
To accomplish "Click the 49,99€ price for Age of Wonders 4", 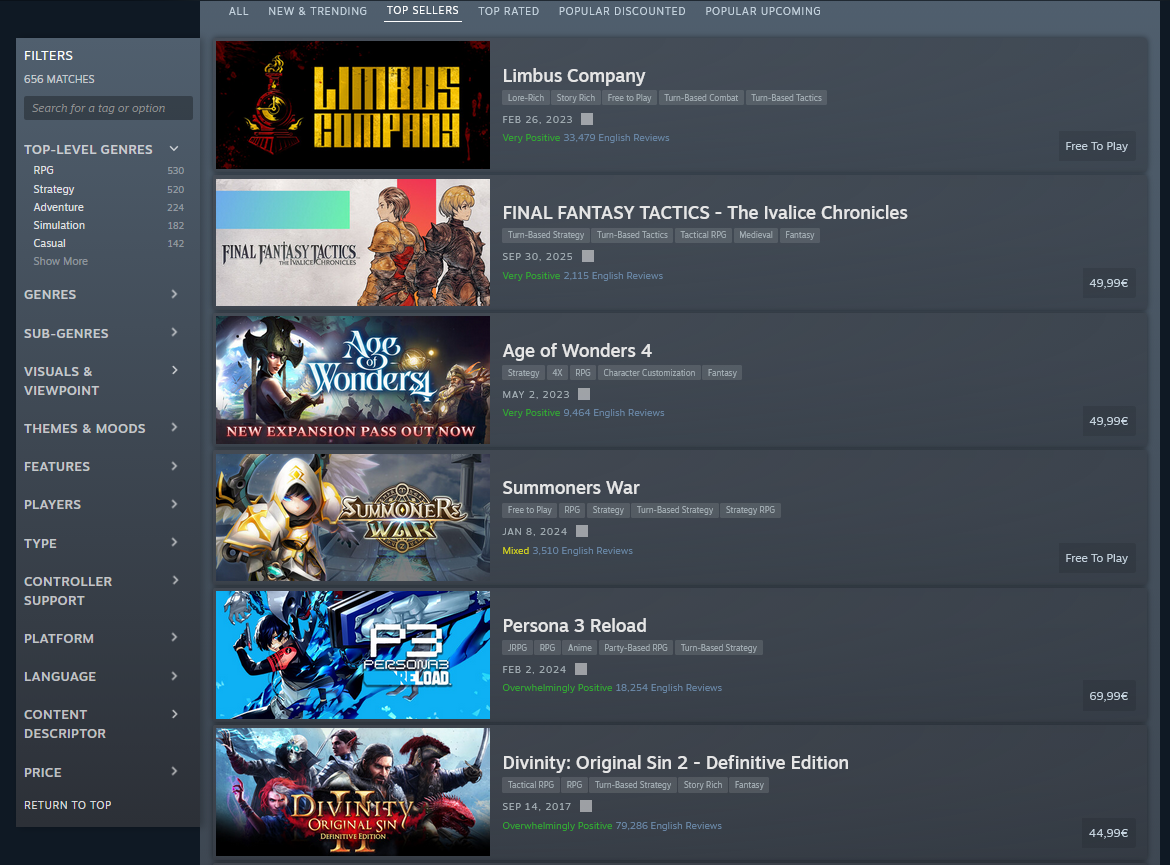I will pos(1108,421).
